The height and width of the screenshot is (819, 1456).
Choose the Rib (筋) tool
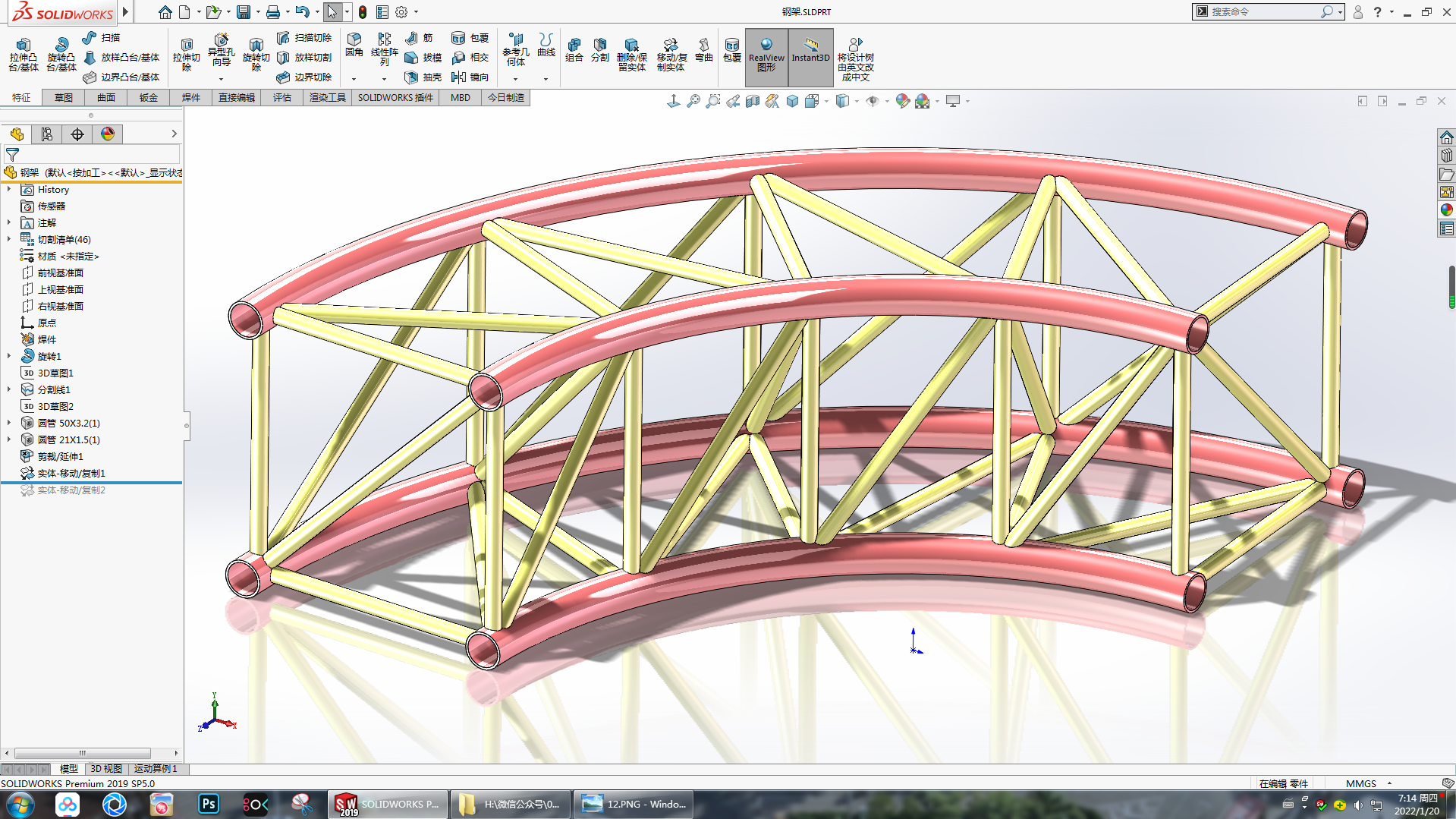(x=419, y=38)
